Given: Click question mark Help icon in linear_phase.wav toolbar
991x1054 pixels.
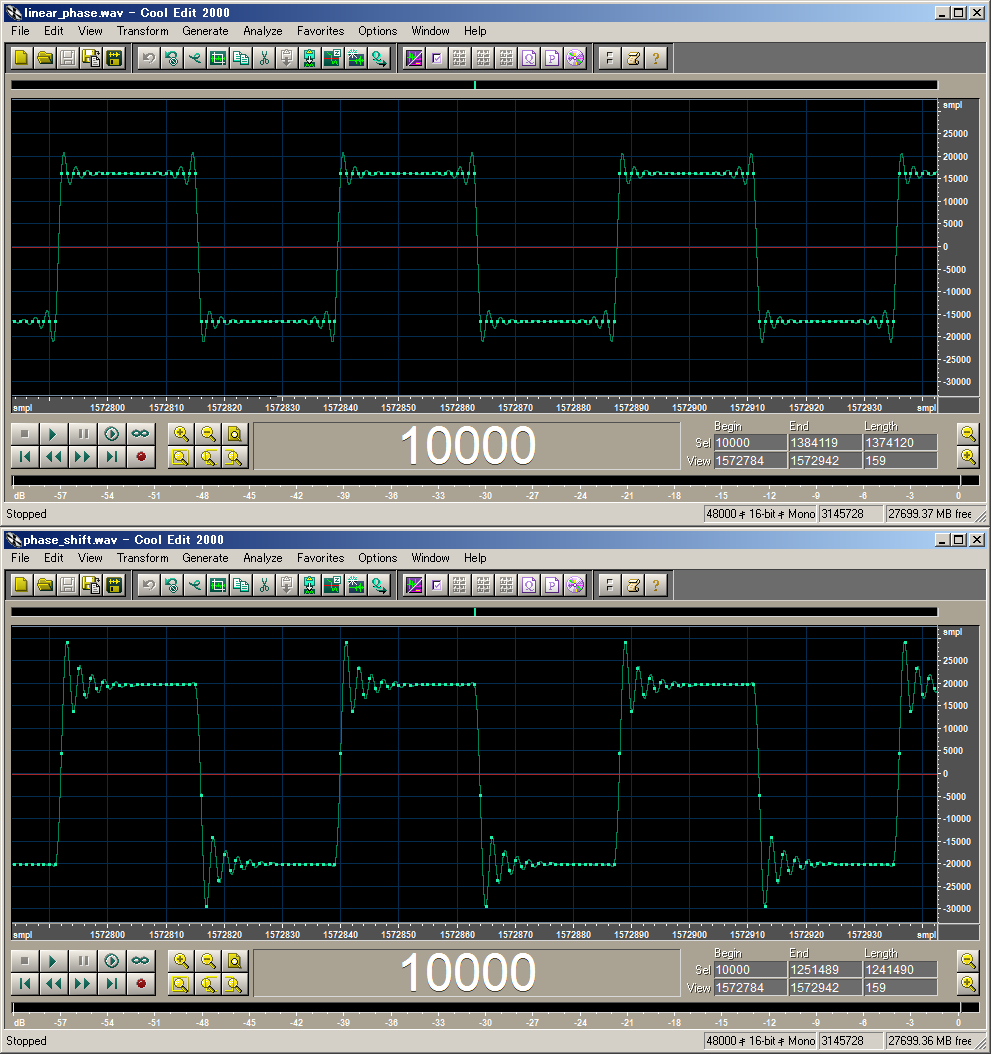Looking at the screenshot, I should click(x=656, y=58).
